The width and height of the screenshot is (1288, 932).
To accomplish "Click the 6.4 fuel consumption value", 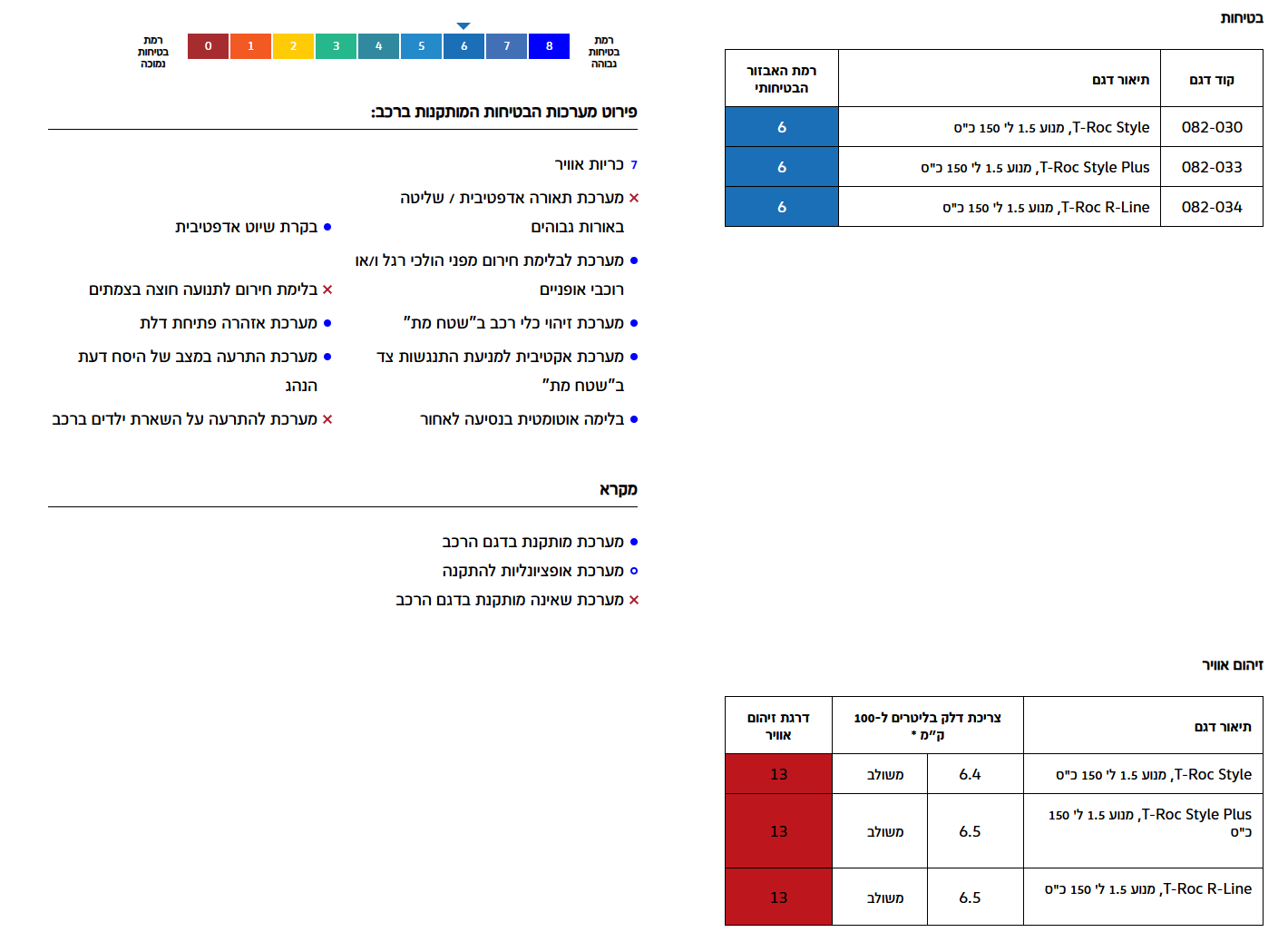I will click(x=970, y=774).
